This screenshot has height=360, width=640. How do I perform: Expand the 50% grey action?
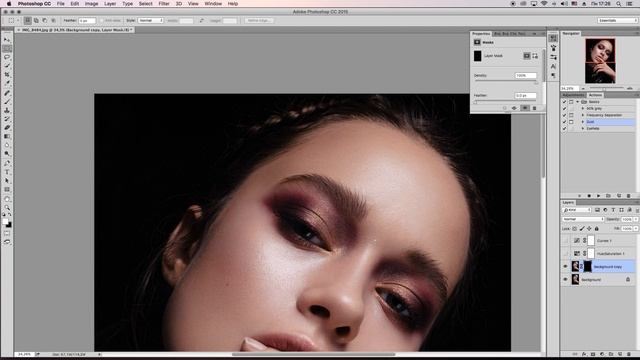click(x=583, y=109)
